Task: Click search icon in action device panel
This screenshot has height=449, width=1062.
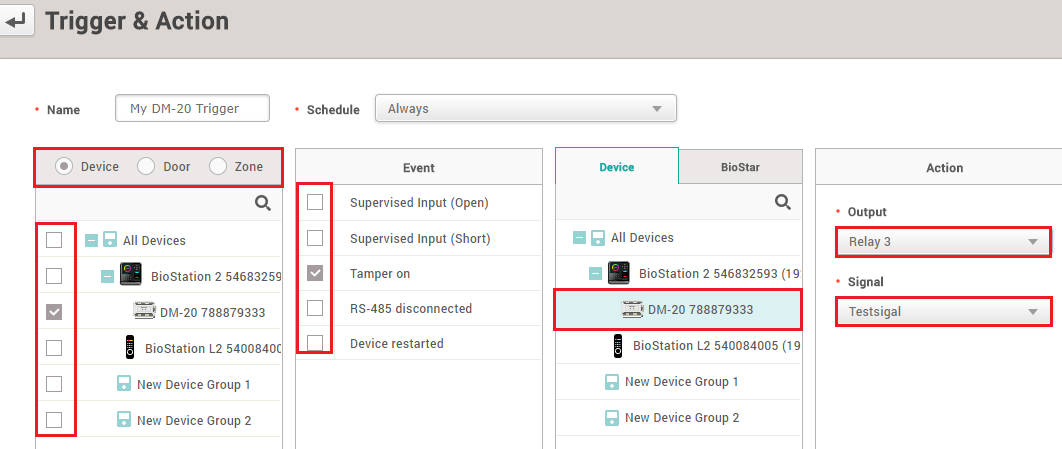Action: [783, 202]
